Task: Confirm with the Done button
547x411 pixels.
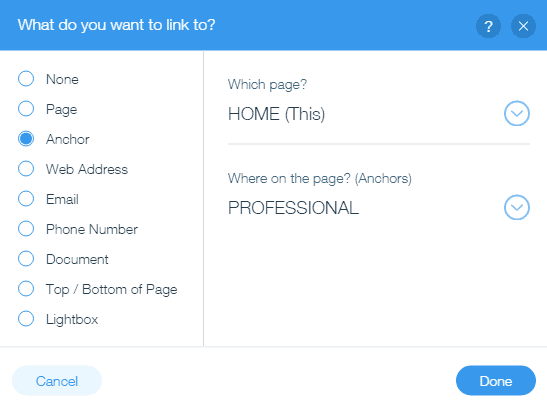Action: pos(496,381)
